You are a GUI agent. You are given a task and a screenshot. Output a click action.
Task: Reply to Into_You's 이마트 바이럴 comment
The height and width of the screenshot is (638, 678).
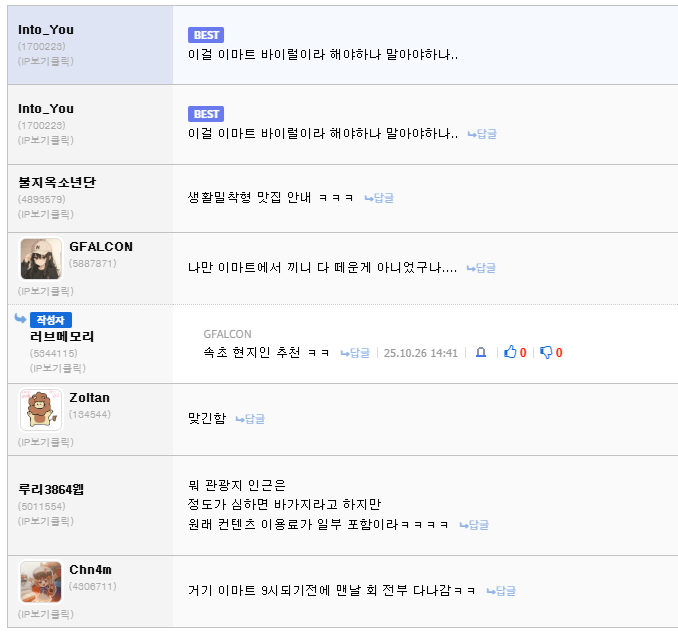(482, 134)
